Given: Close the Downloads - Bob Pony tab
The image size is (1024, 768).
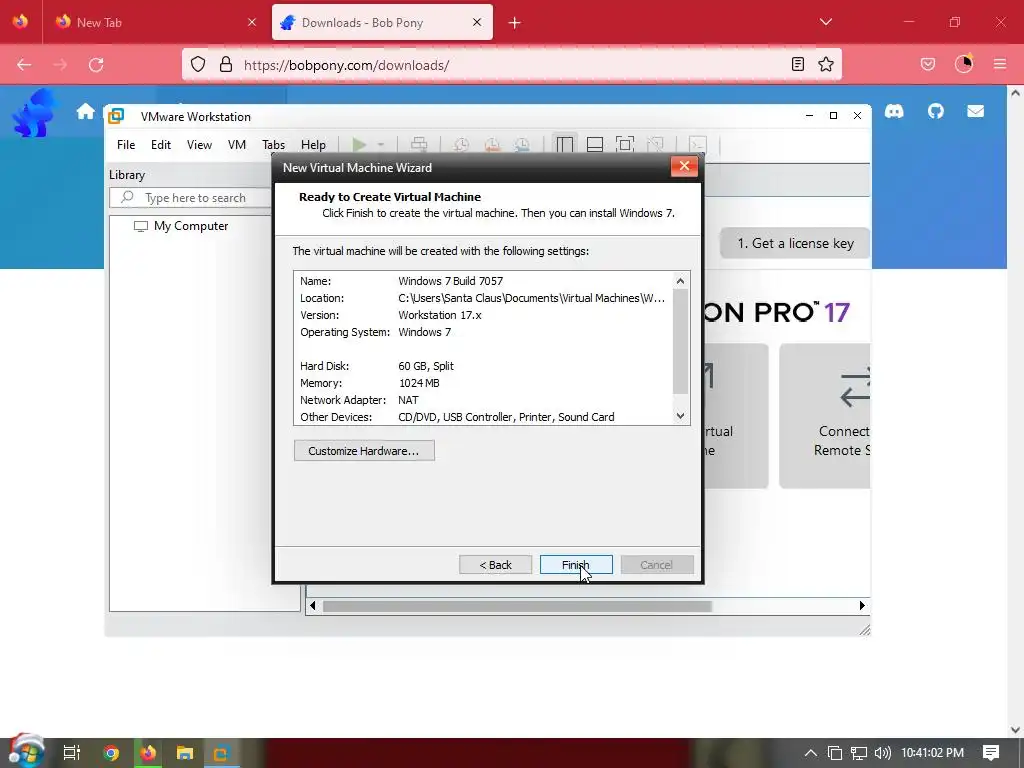Looking at the screenshot, I should coord(477,22).
